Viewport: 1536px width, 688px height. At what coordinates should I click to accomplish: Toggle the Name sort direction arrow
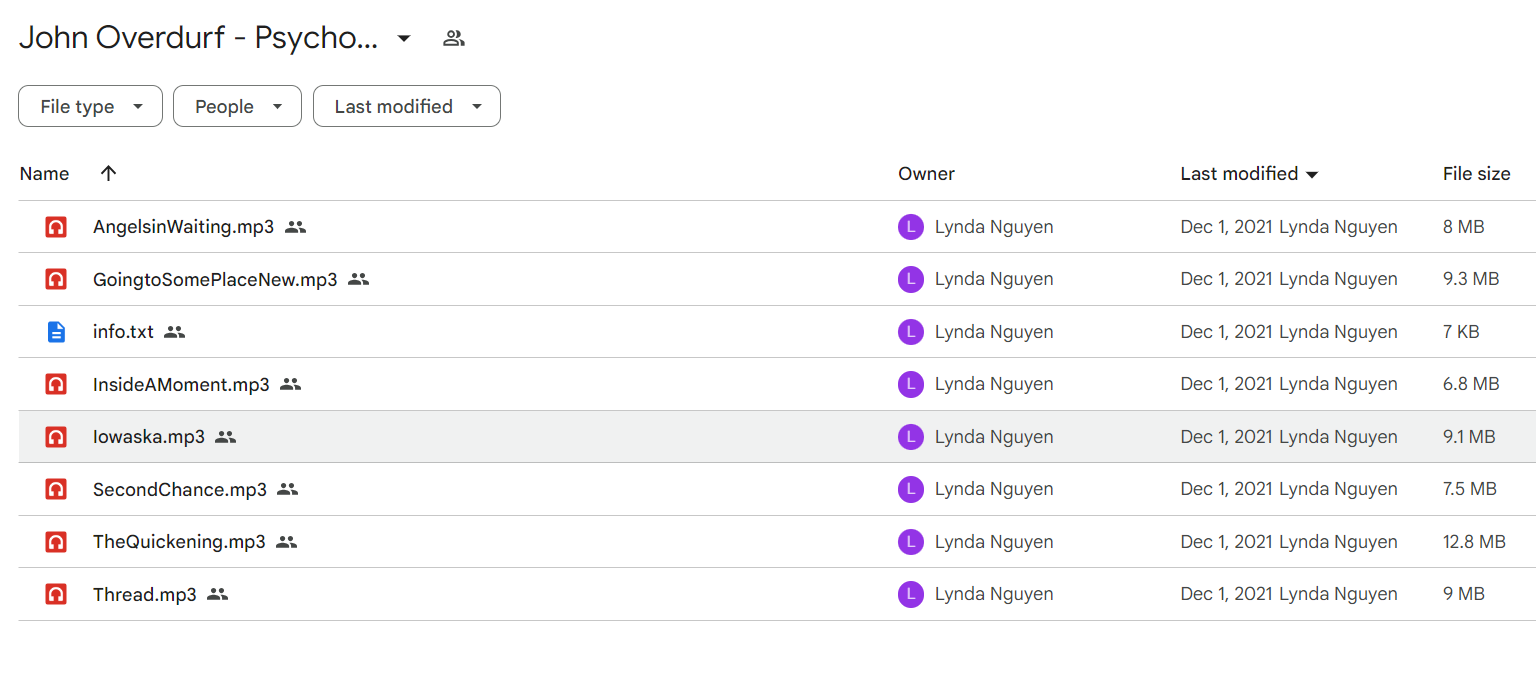point(109,173)
